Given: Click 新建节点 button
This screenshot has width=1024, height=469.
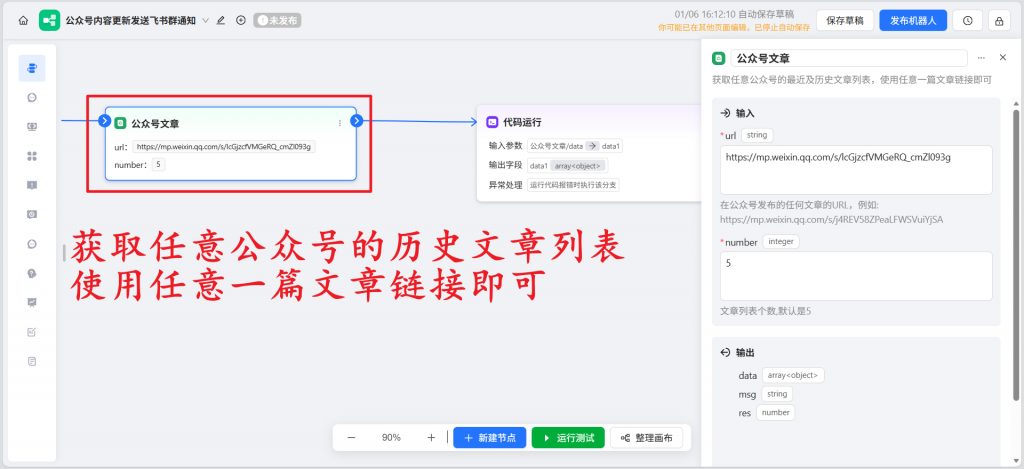Looking at the screenshot, I should (x=489, y=438).
